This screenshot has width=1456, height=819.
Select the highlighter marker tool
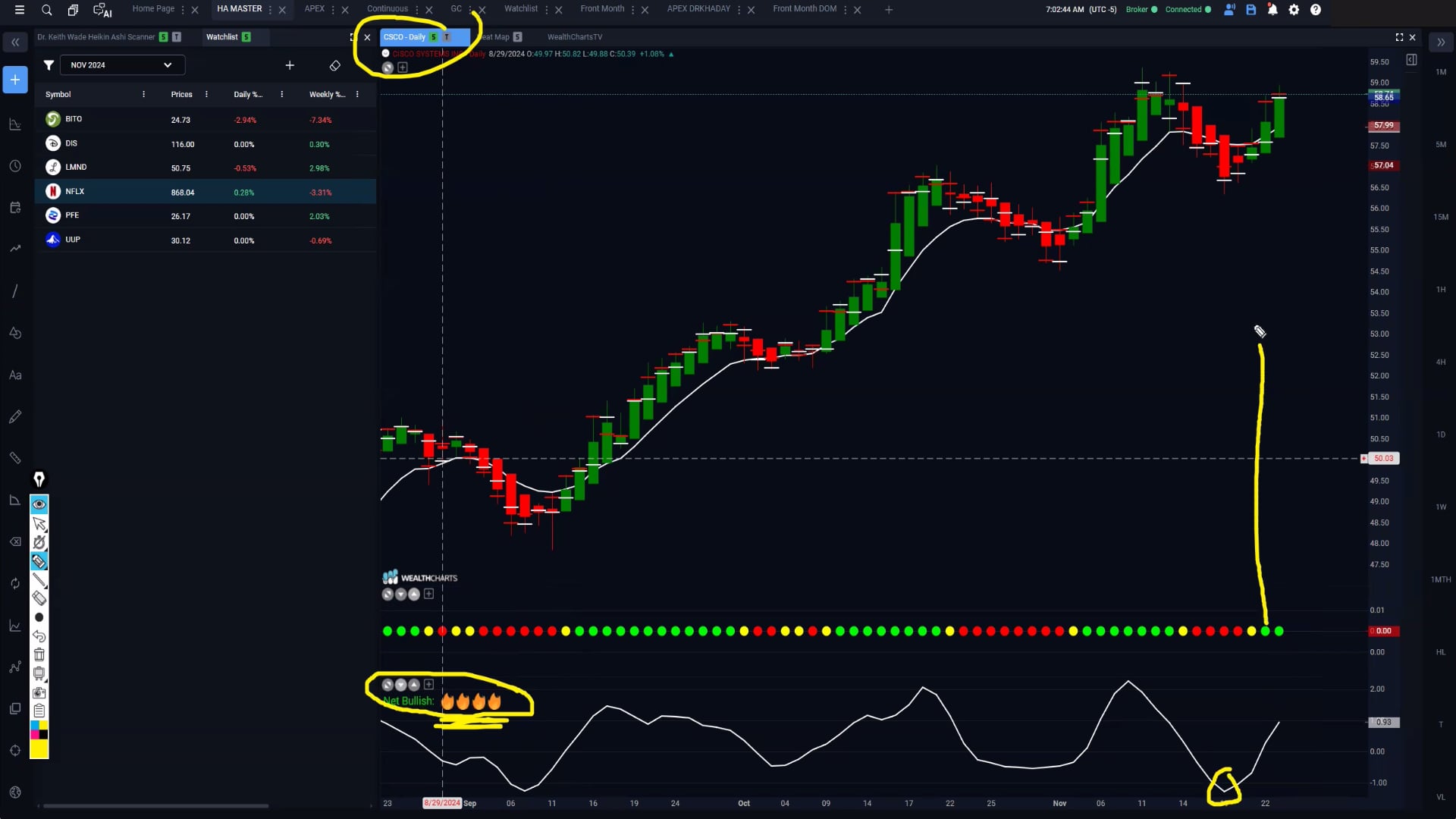[x=39, y=561]
